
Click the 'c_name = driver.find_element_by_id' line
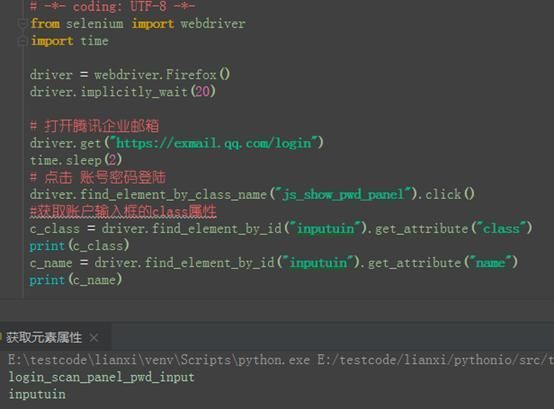click(274, 263)
